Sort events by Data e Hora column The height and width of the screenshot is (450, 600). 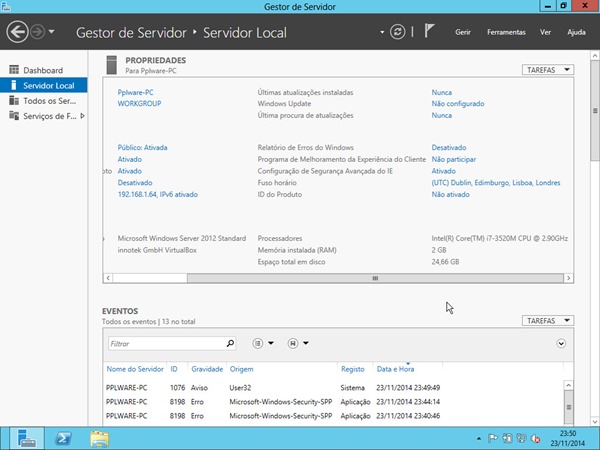[x=395, y=369]
